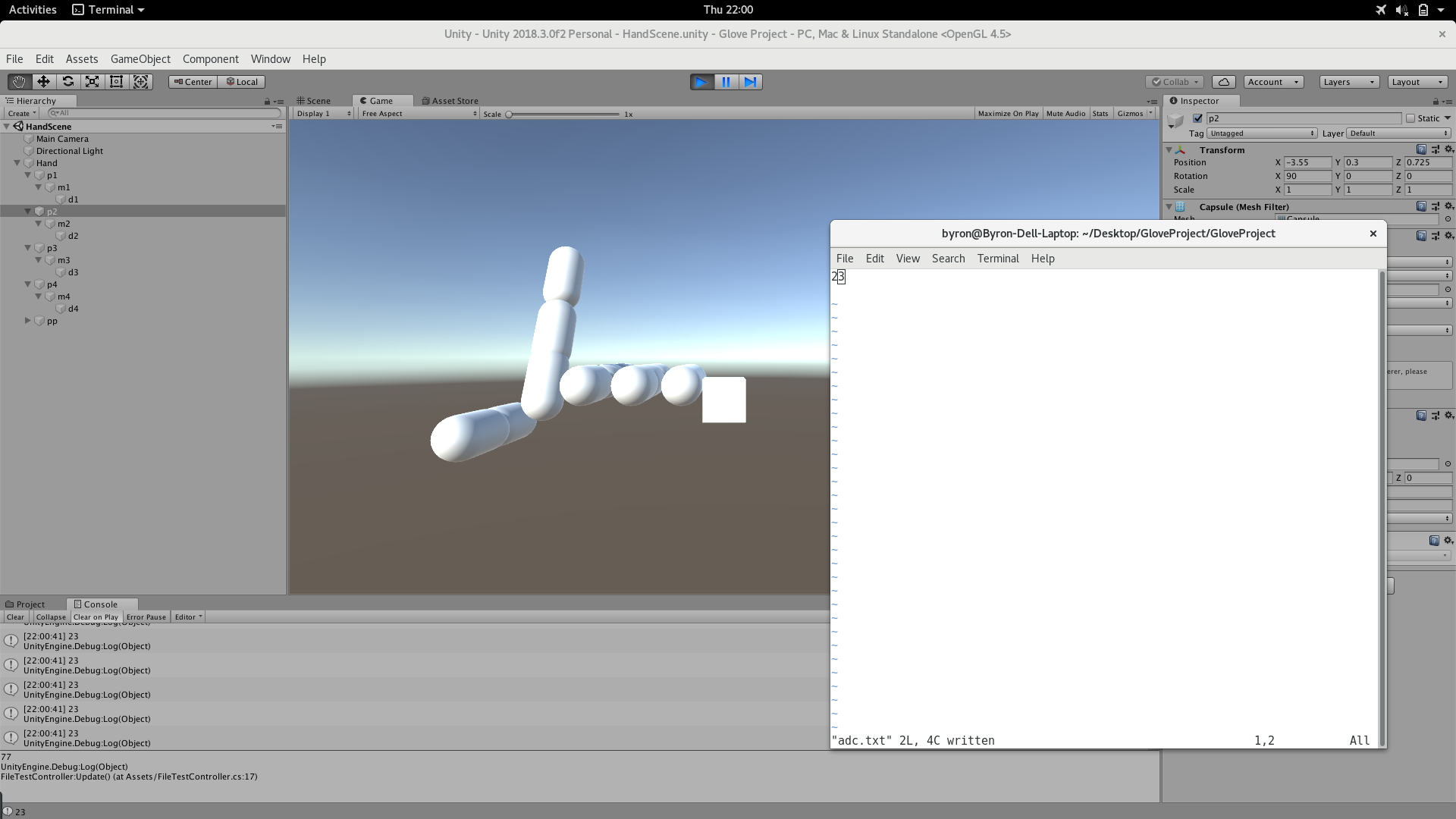The width and height of the screenshot is (1456, 819).
Task: Enable the Static checkbox
Action: (x=1410, y=118)
